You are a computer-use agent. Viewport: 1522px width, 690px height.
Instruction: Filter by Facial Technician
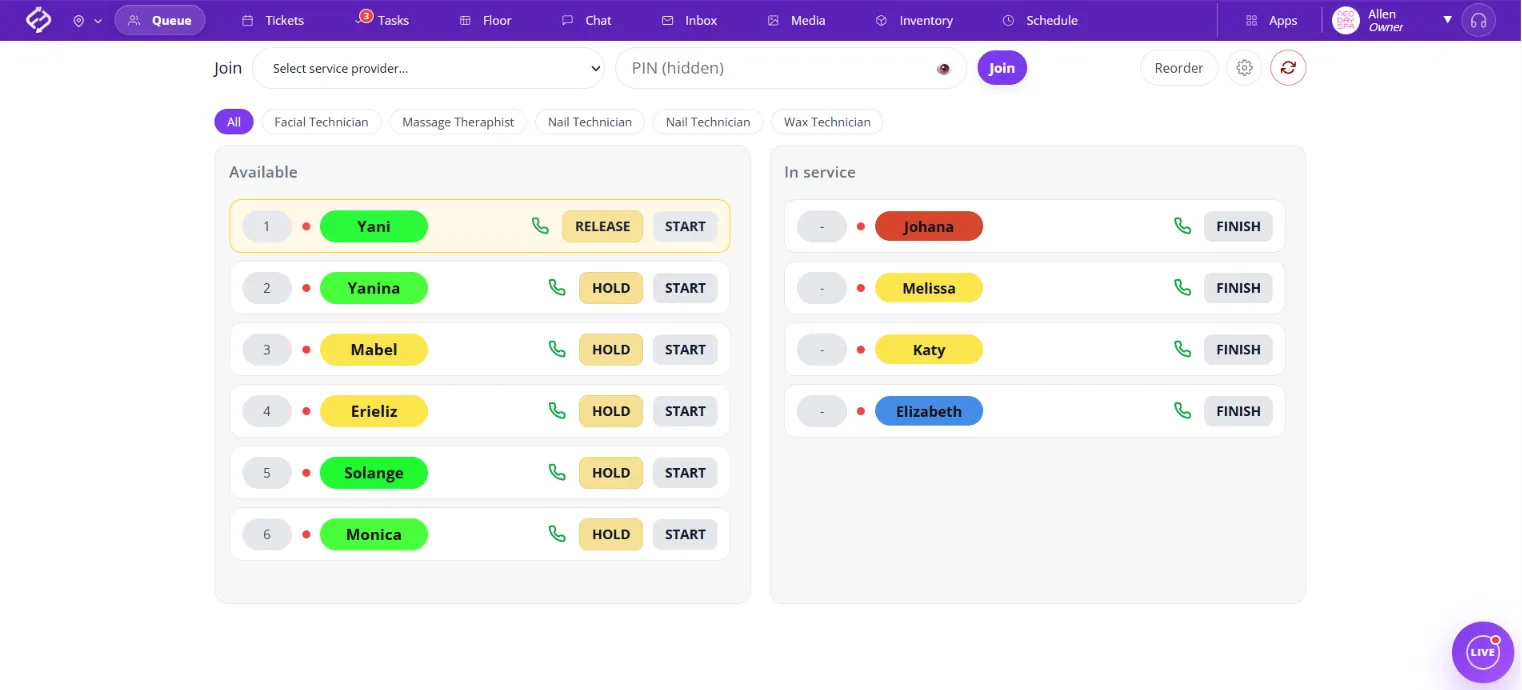pyautogui.click(x=321, y=122)
